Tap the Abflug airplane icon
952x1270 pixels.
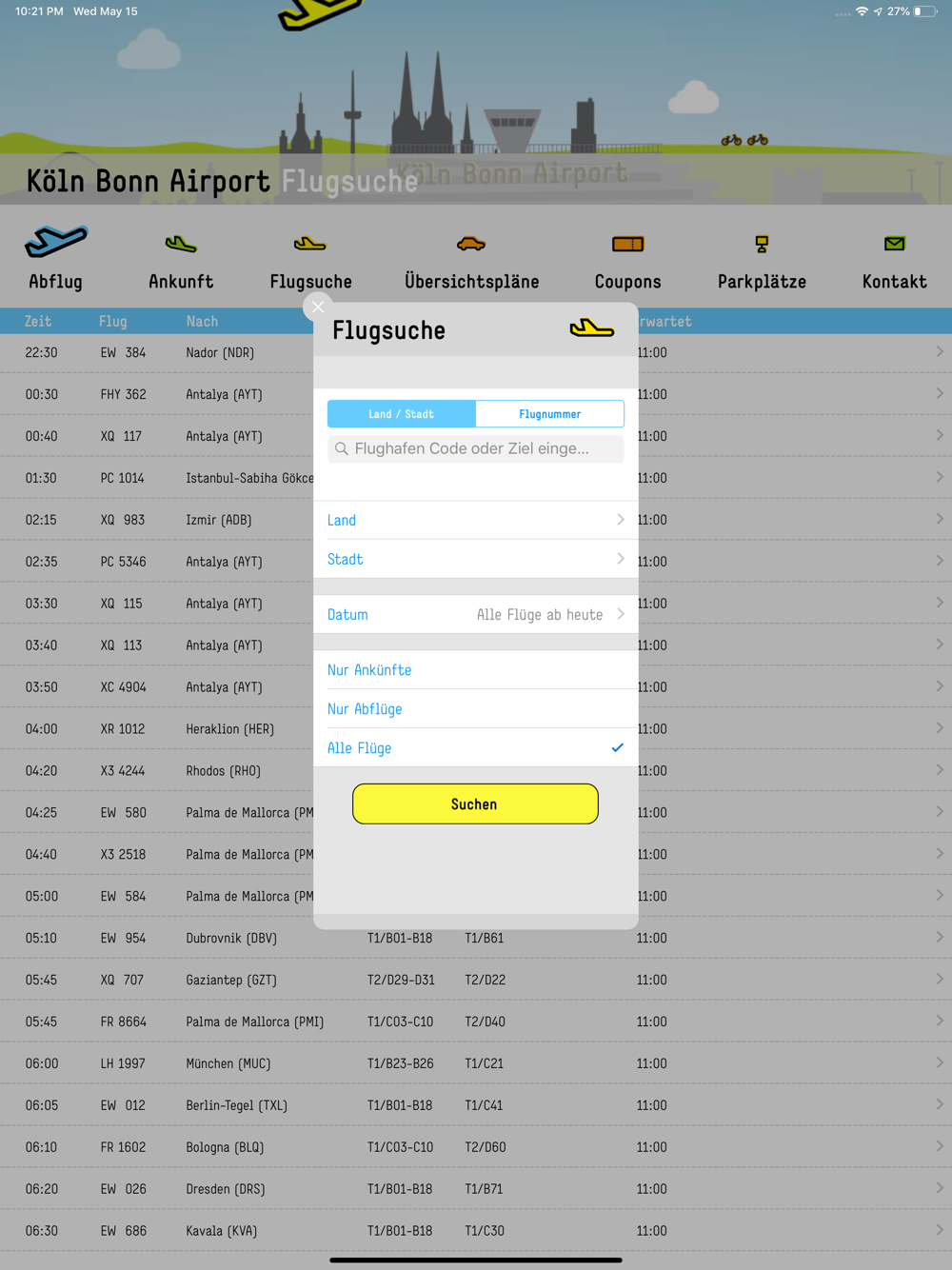click(56, 242)
